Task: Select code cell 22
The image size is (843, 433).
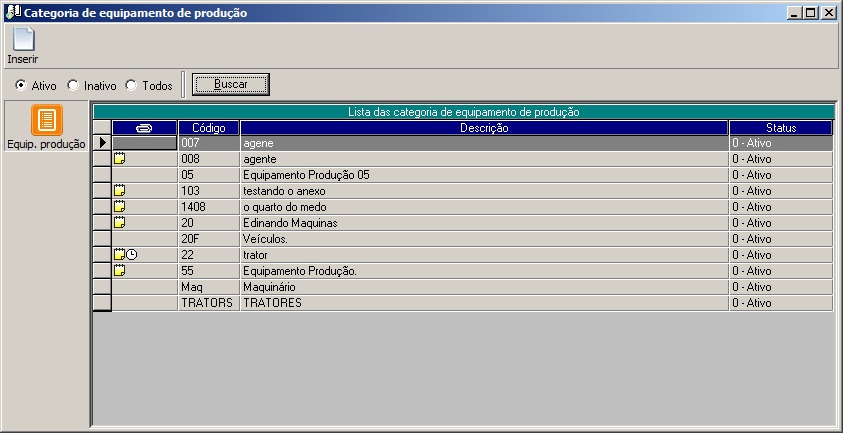Action: pos(209,255)
